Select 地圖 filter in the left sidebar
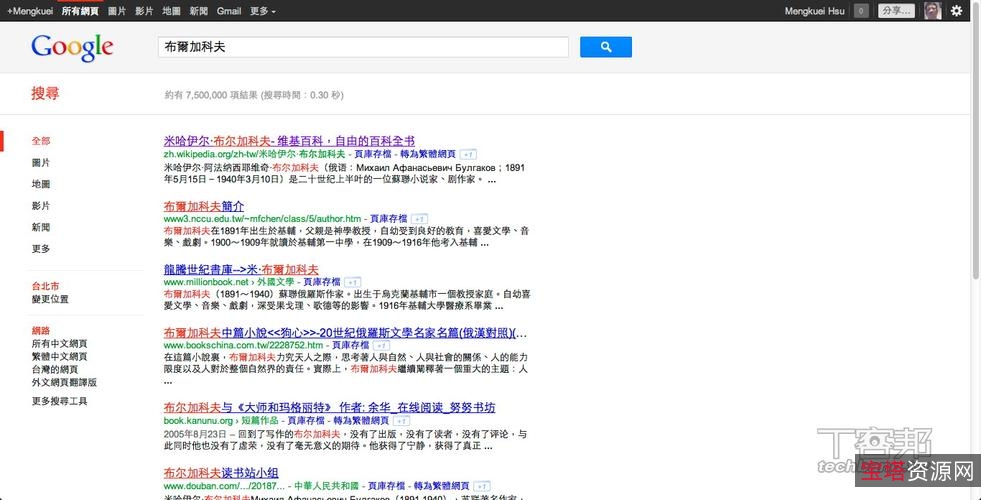 pyautogui.click(x=41, y=184)
